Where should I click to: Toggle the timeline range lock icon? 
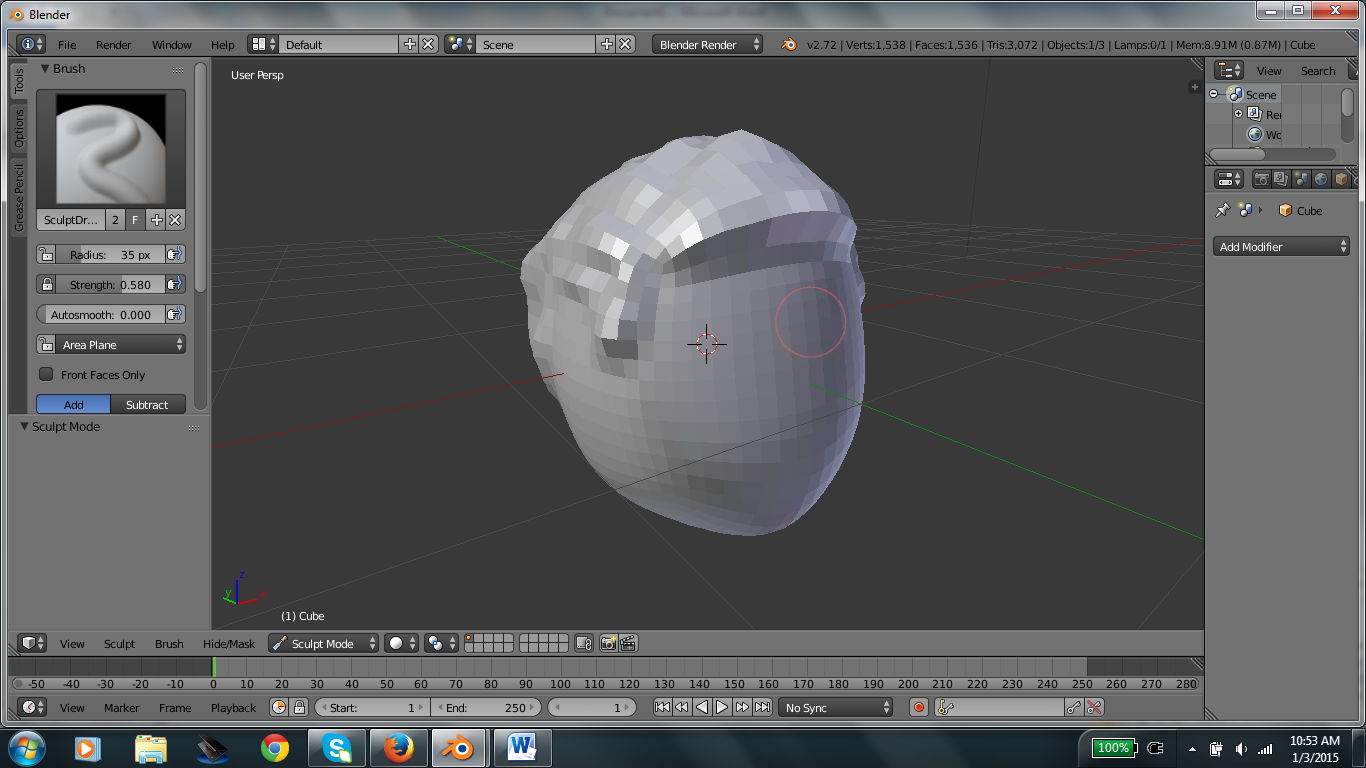coord(299,707)
